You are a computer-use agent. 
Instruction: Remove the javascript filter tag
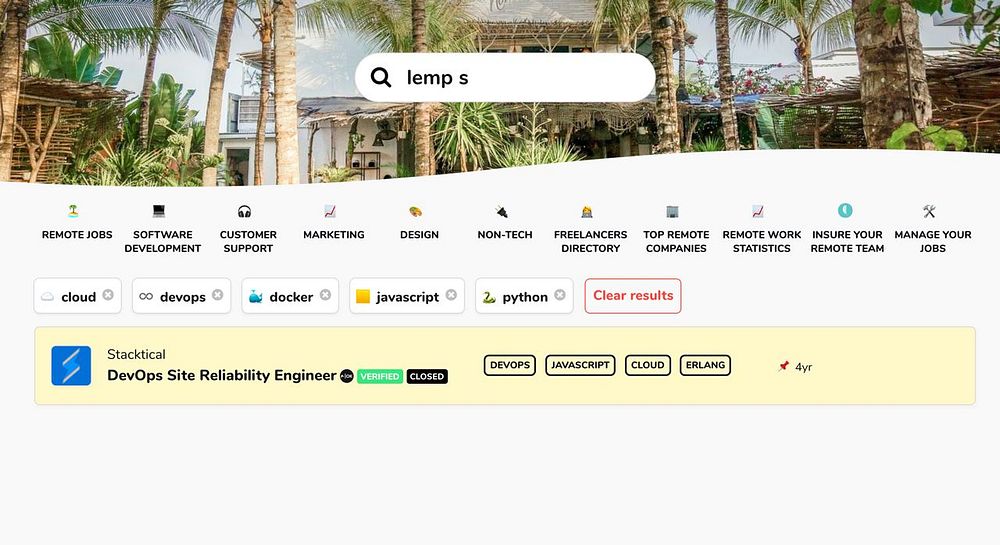click(x=451, y=294)
